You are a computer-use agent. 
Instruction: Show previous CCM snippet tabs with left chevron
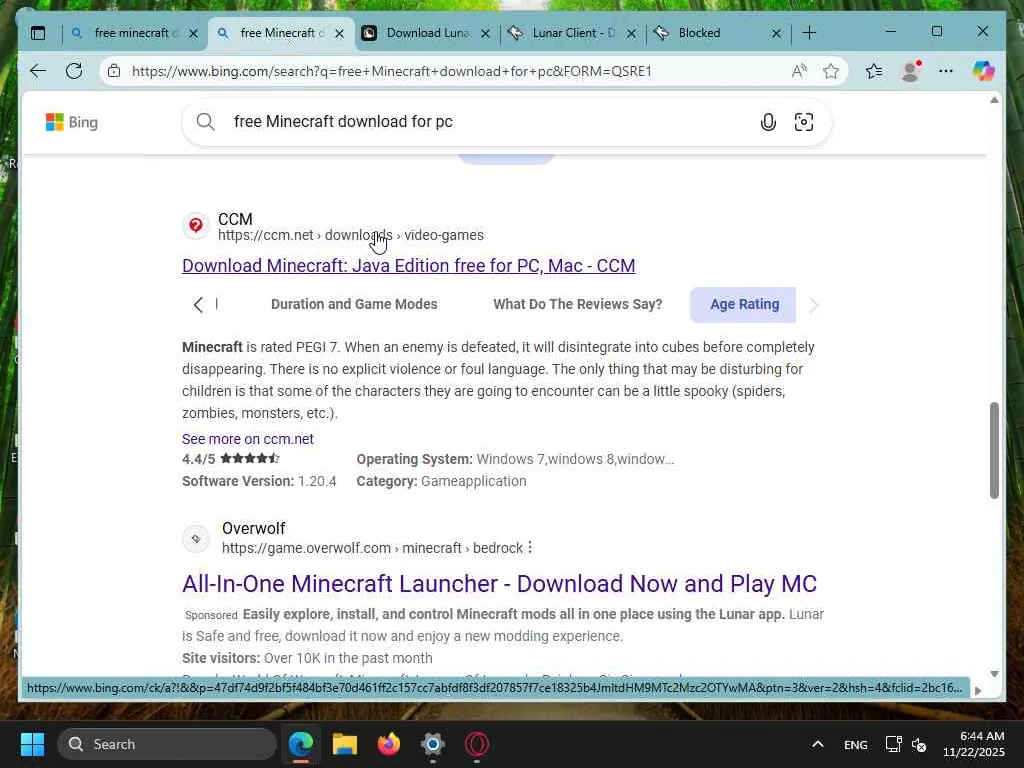(198, 305)
